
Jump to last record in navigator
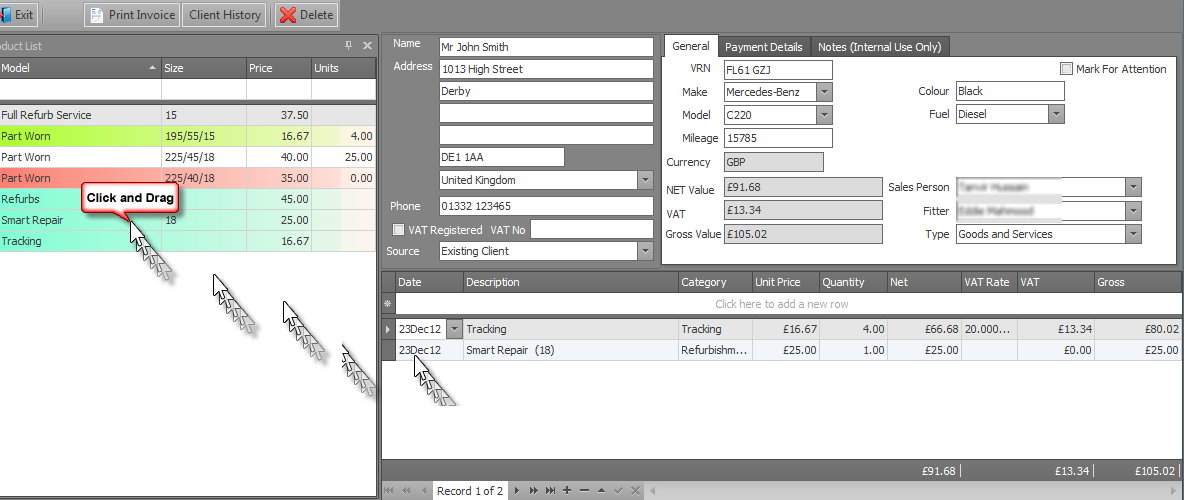(x=549, y=491)
